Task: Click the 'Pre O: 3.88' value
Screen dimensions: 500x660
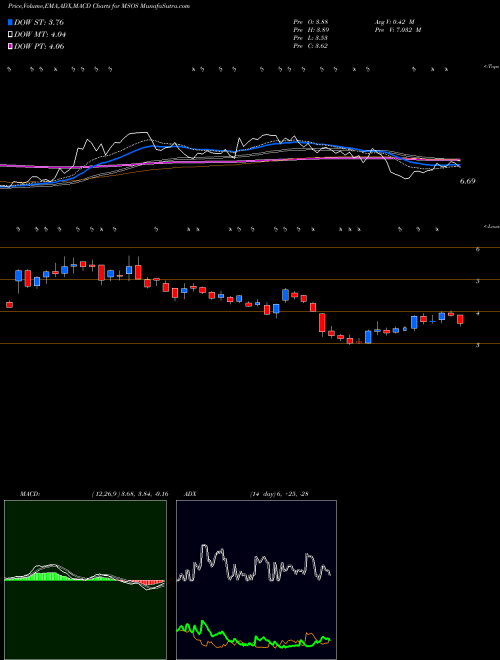Action: 311,22
